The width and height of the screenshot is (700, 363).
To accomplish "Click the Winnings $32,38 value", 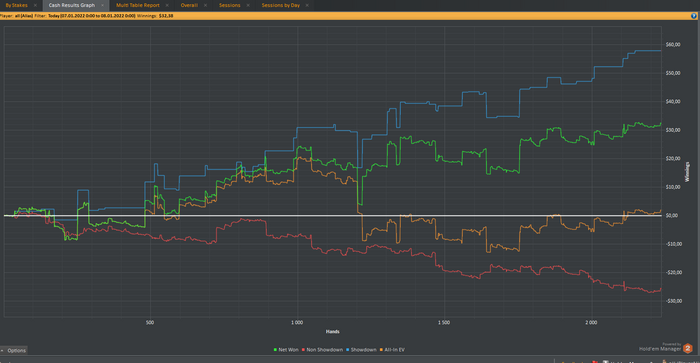I will 155,16.
